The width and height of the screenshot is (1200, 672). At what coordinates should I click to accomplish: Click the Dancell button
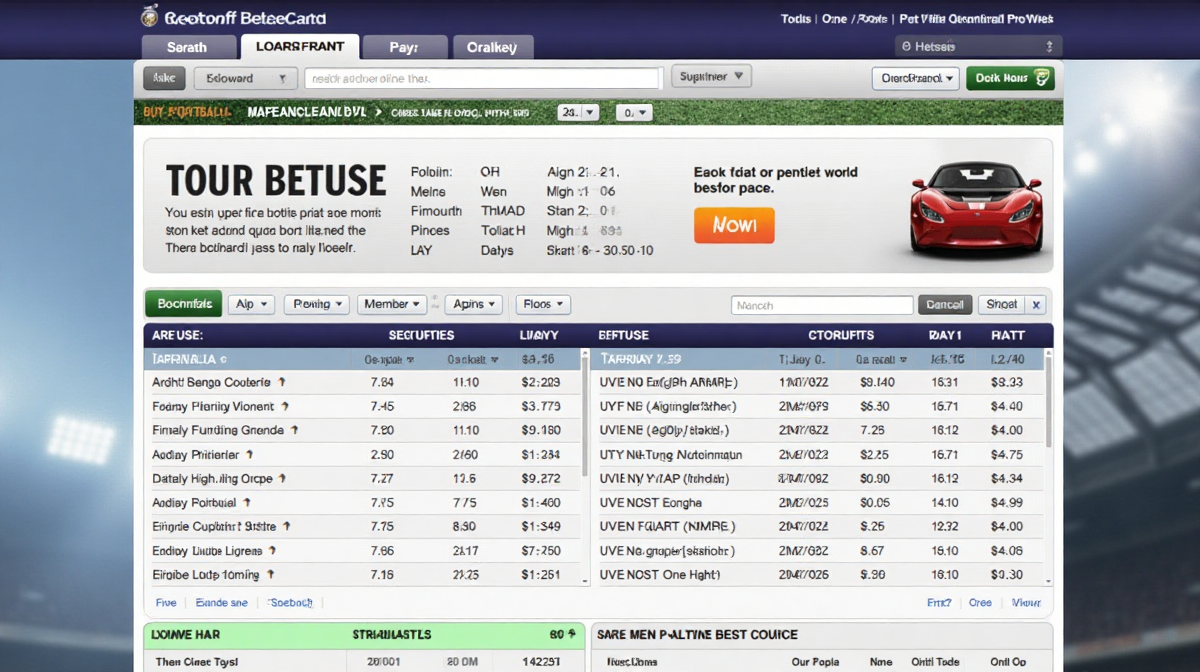[x=944, y=305]
